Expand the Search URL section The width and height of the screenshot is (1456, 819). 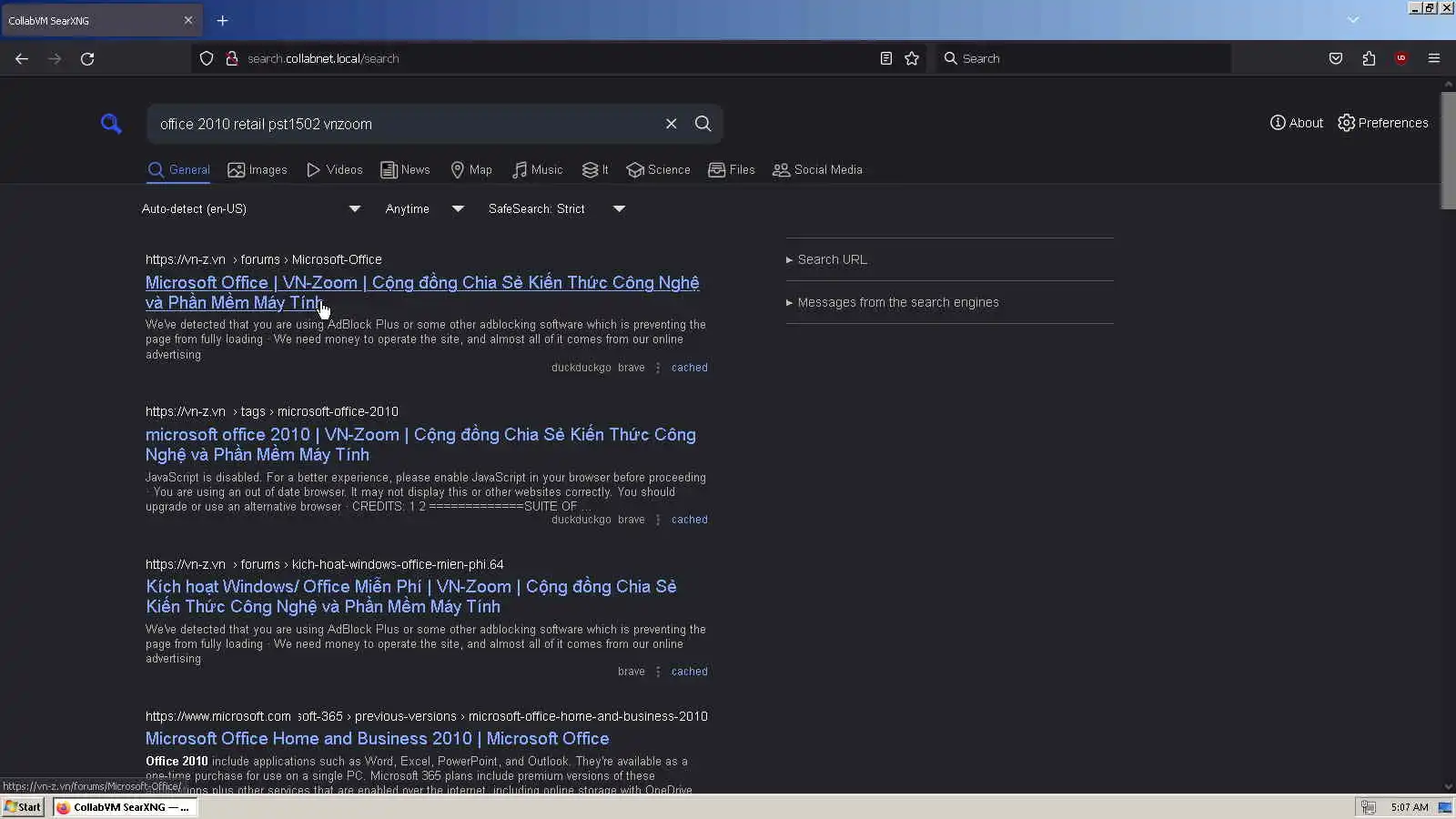[826, 259]
